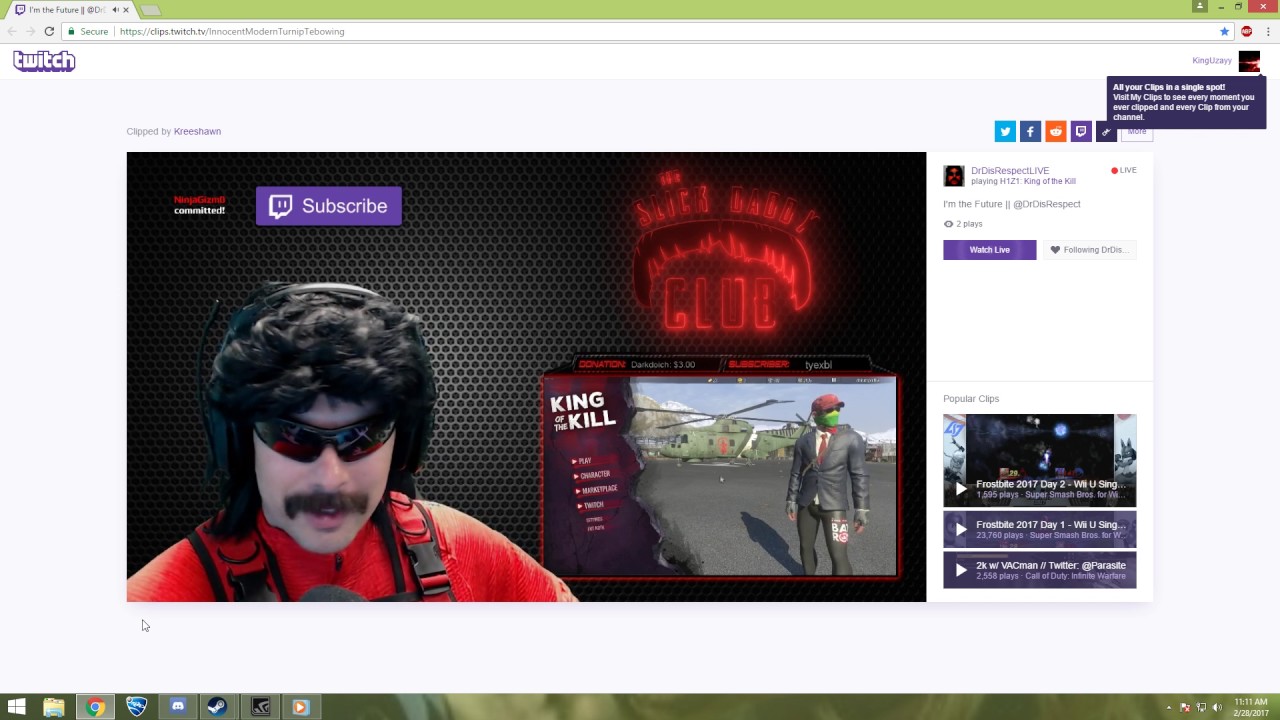
Task: Reload the page
Action: (49, 31)
